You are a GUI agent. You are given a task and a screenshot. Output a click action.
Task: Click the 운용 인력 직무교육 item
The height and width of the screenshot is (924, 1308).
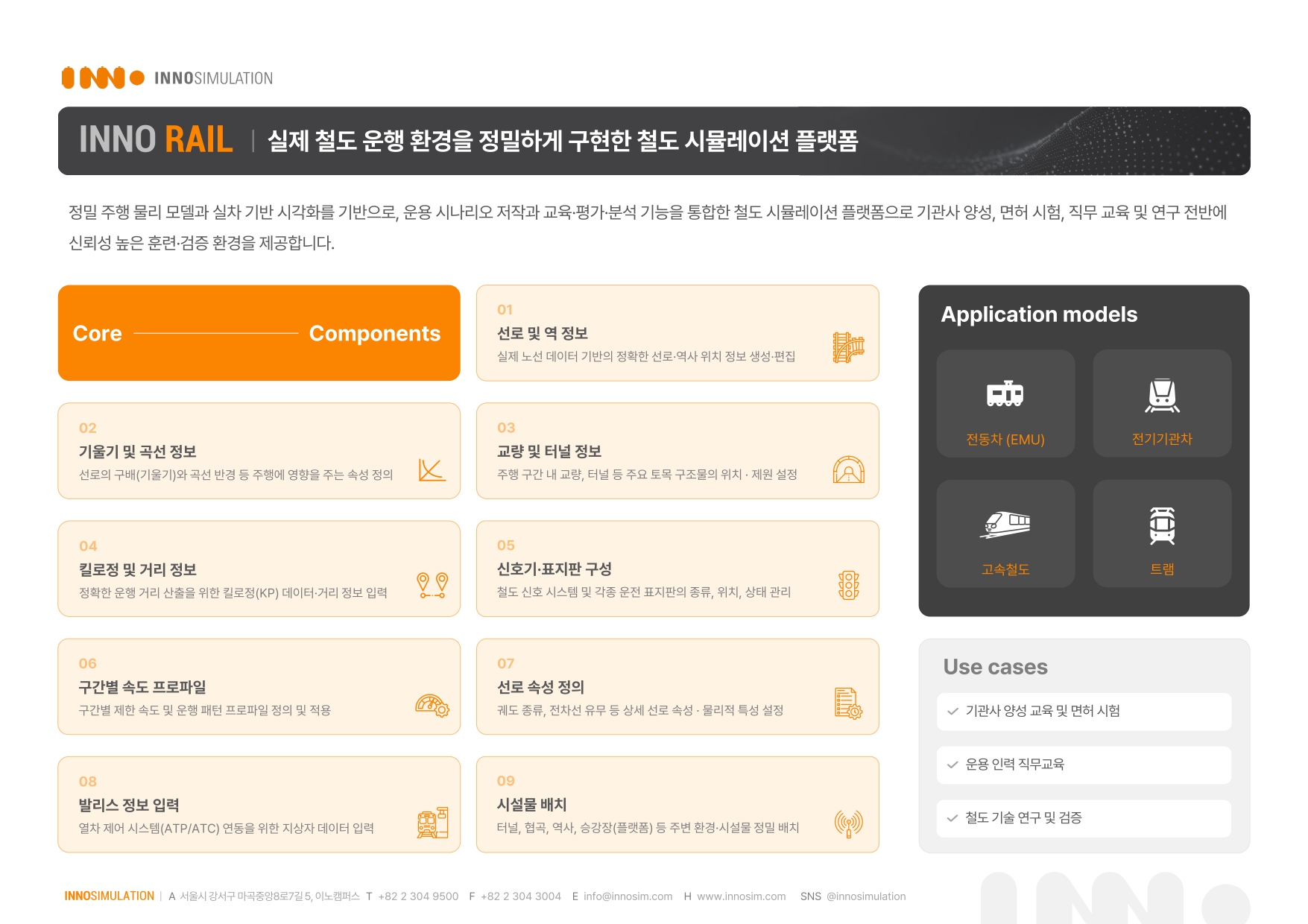1084,765
